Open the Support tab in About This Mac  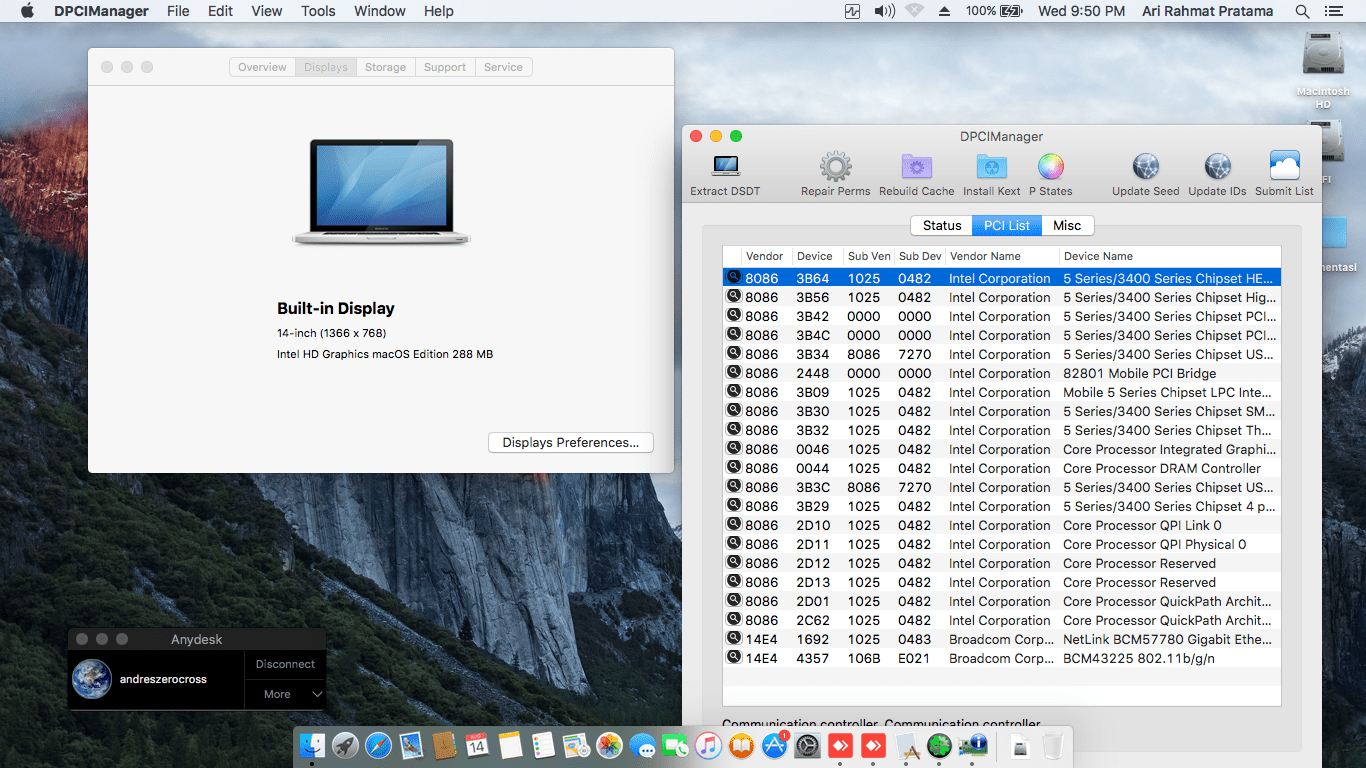(x=445, y=67)
